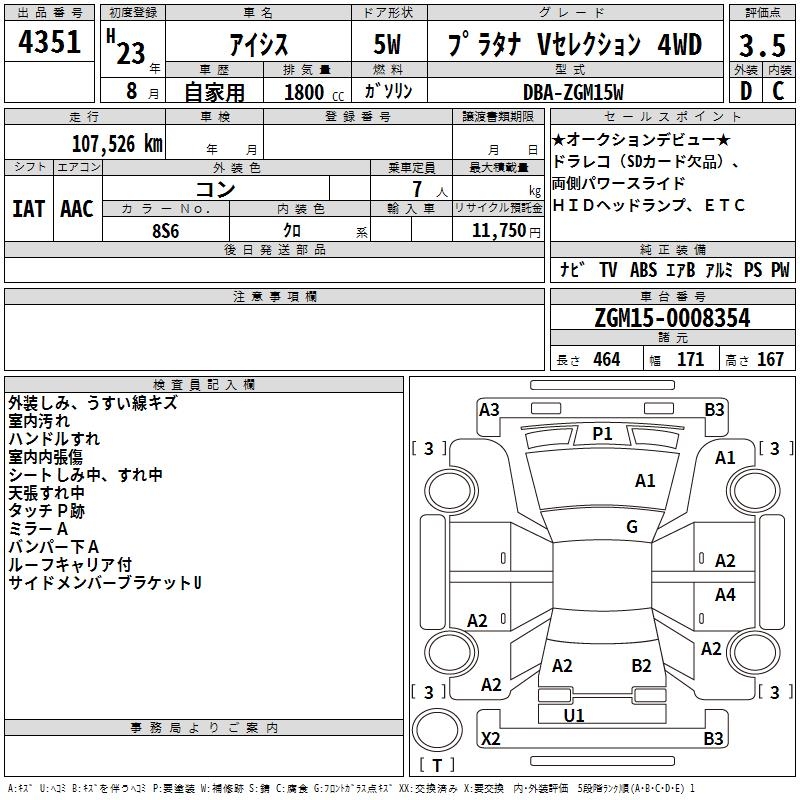The width and height of the screenshot is (800, 800).
Task: Click spare tire [T] symbol
Action: coord(437,764)
